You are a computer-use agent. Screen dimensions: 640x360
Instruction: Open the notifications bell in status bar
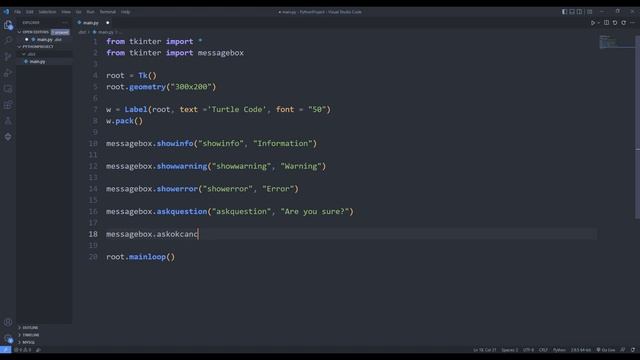click(x=633, y=350)
